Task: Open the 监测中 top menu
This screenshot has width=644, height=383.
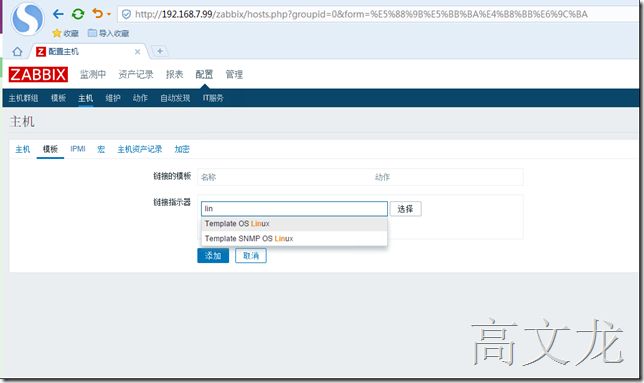Action: (93, 75)
